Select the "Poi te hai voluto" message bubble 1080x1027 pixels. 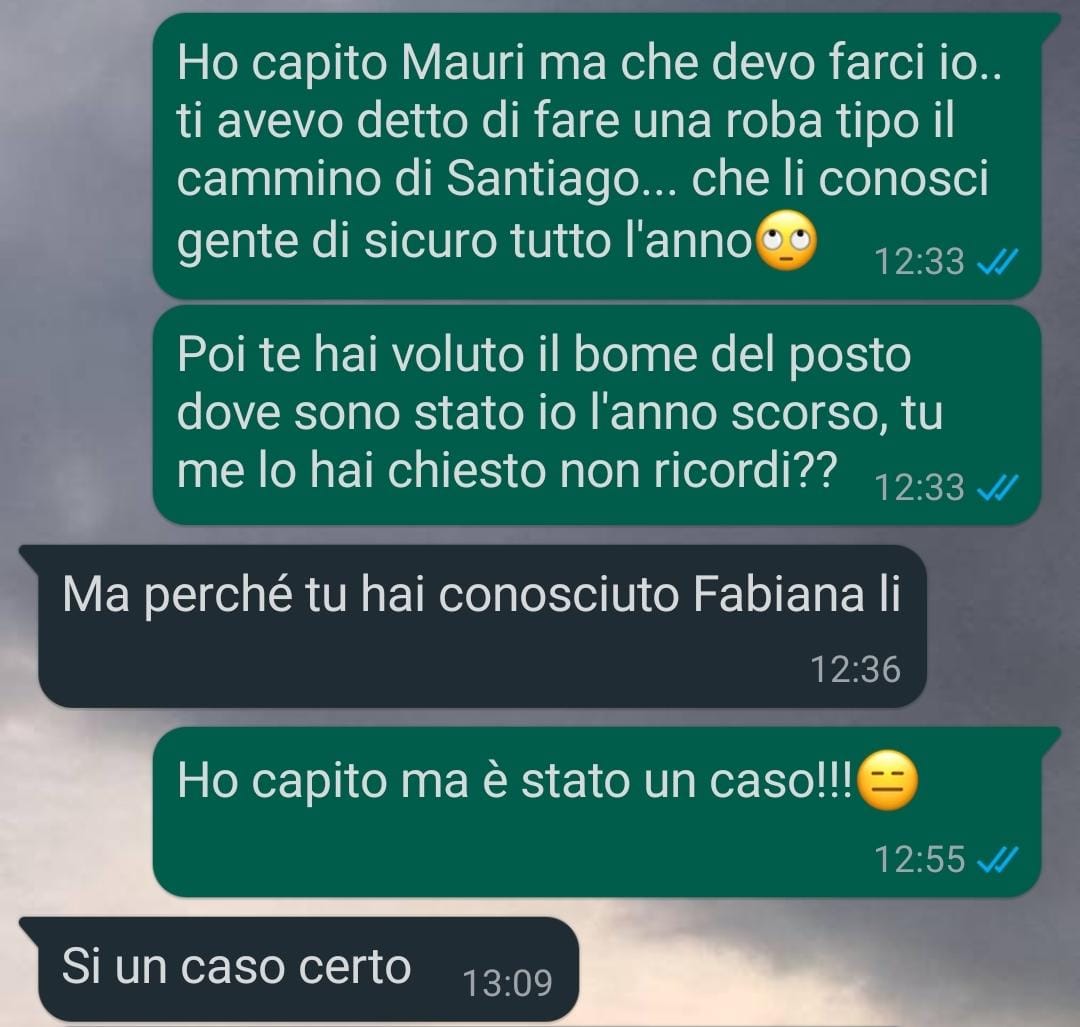point(596,415)
